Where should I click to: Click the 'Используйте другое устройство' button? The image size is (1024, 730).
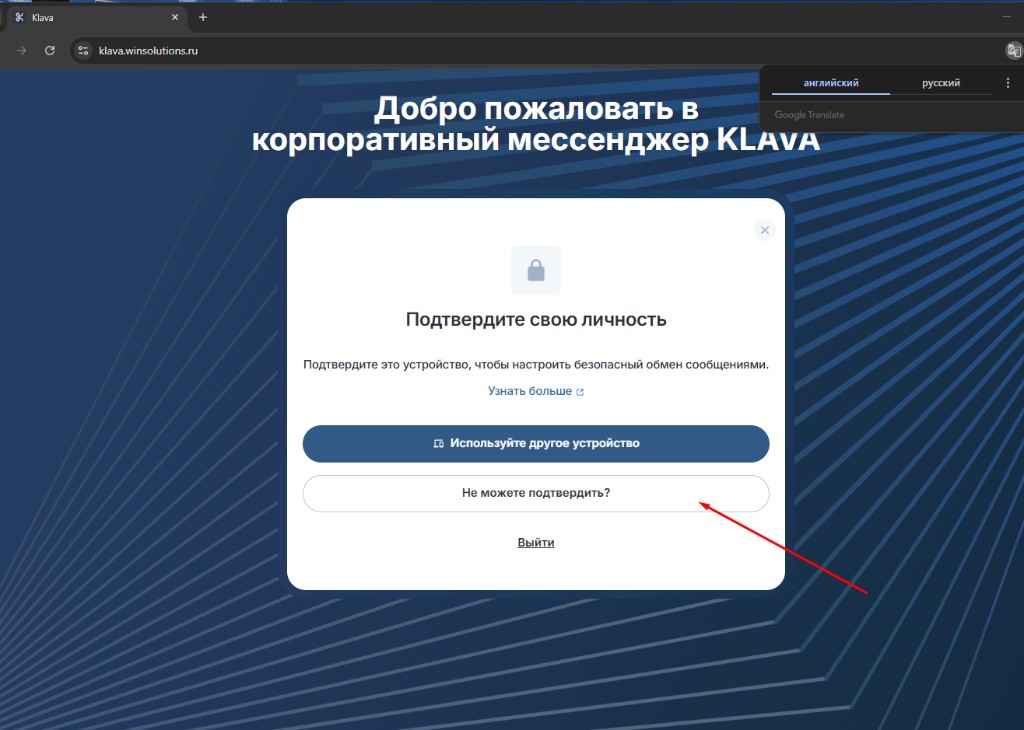click(536, 443)
